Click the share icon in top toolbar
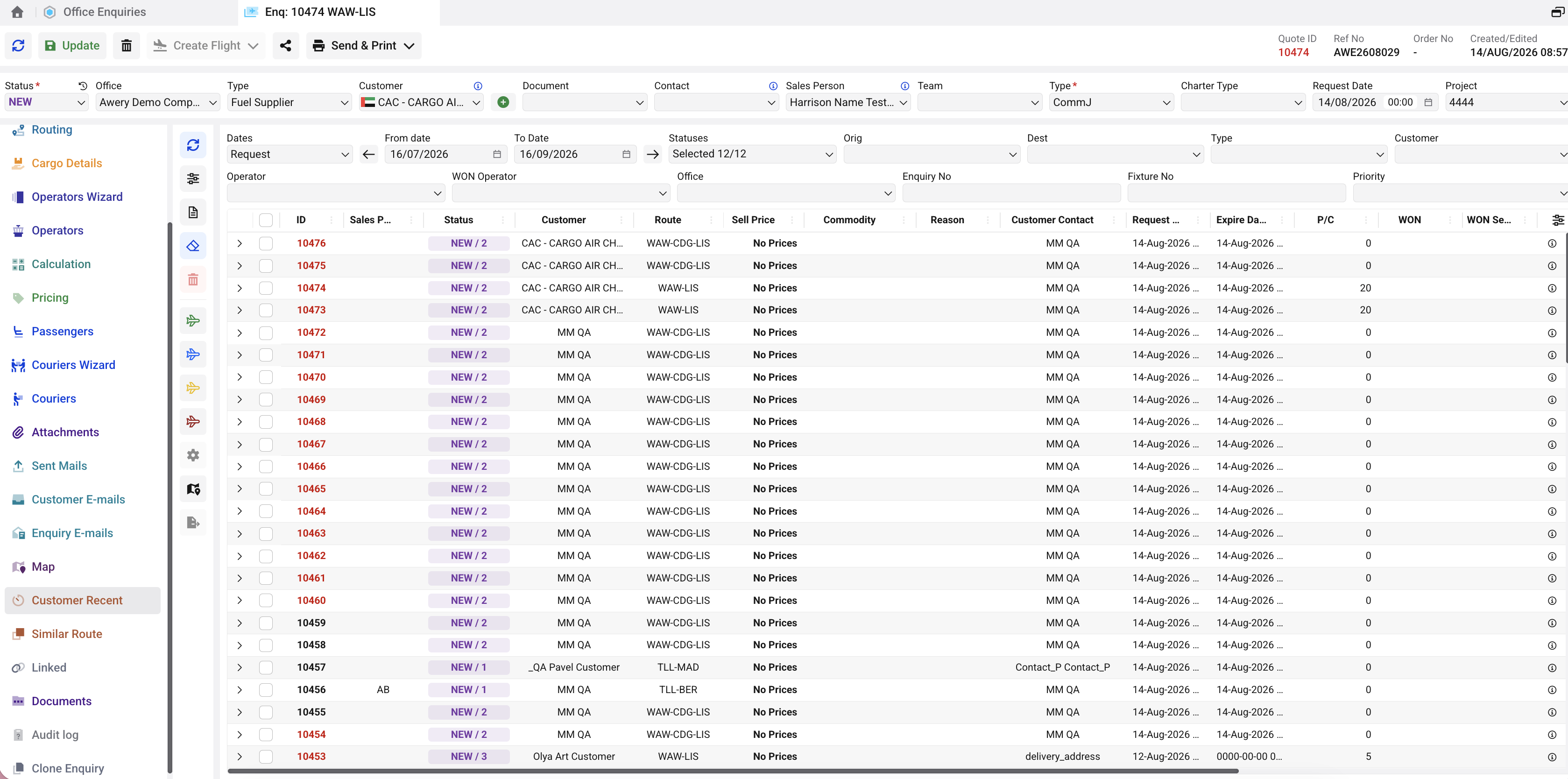1568x779 pixels. [285, 46]
